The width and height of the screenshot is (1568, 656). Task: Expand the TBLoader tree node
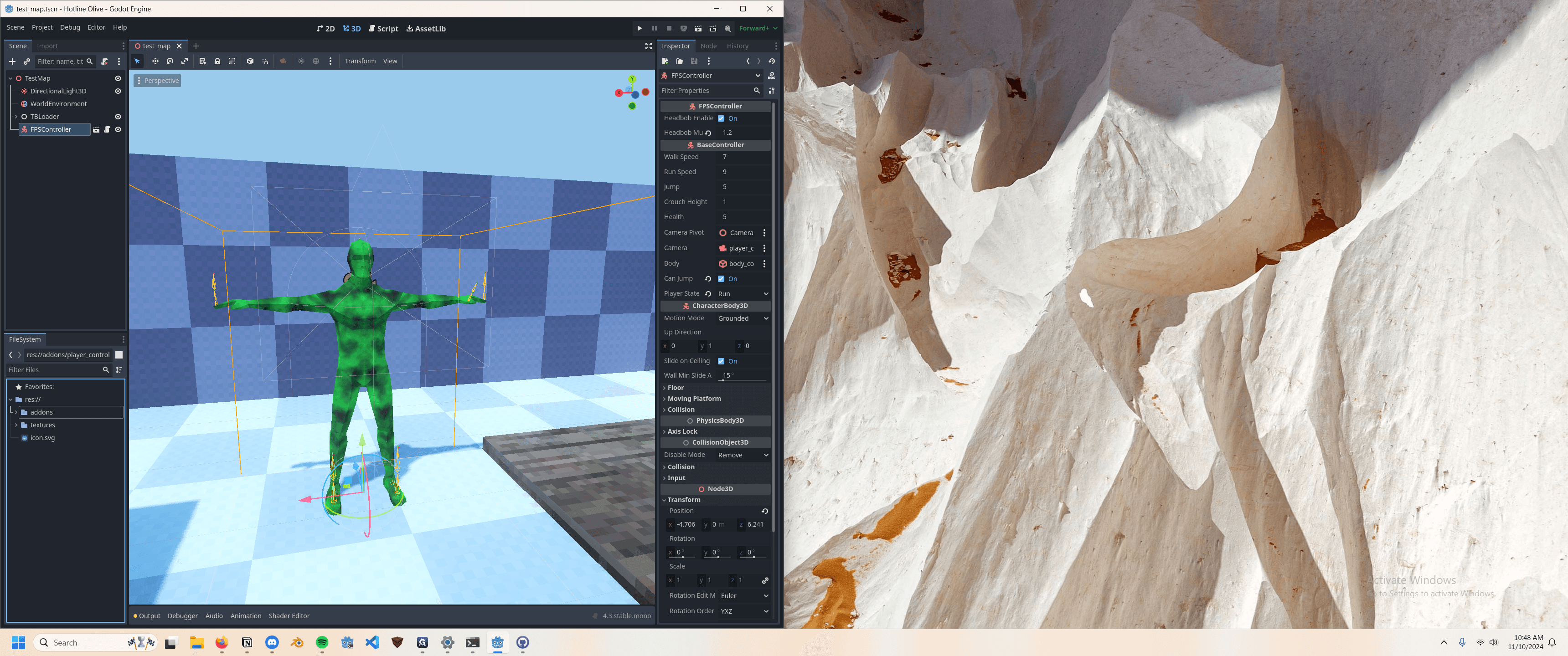[16, 117]
